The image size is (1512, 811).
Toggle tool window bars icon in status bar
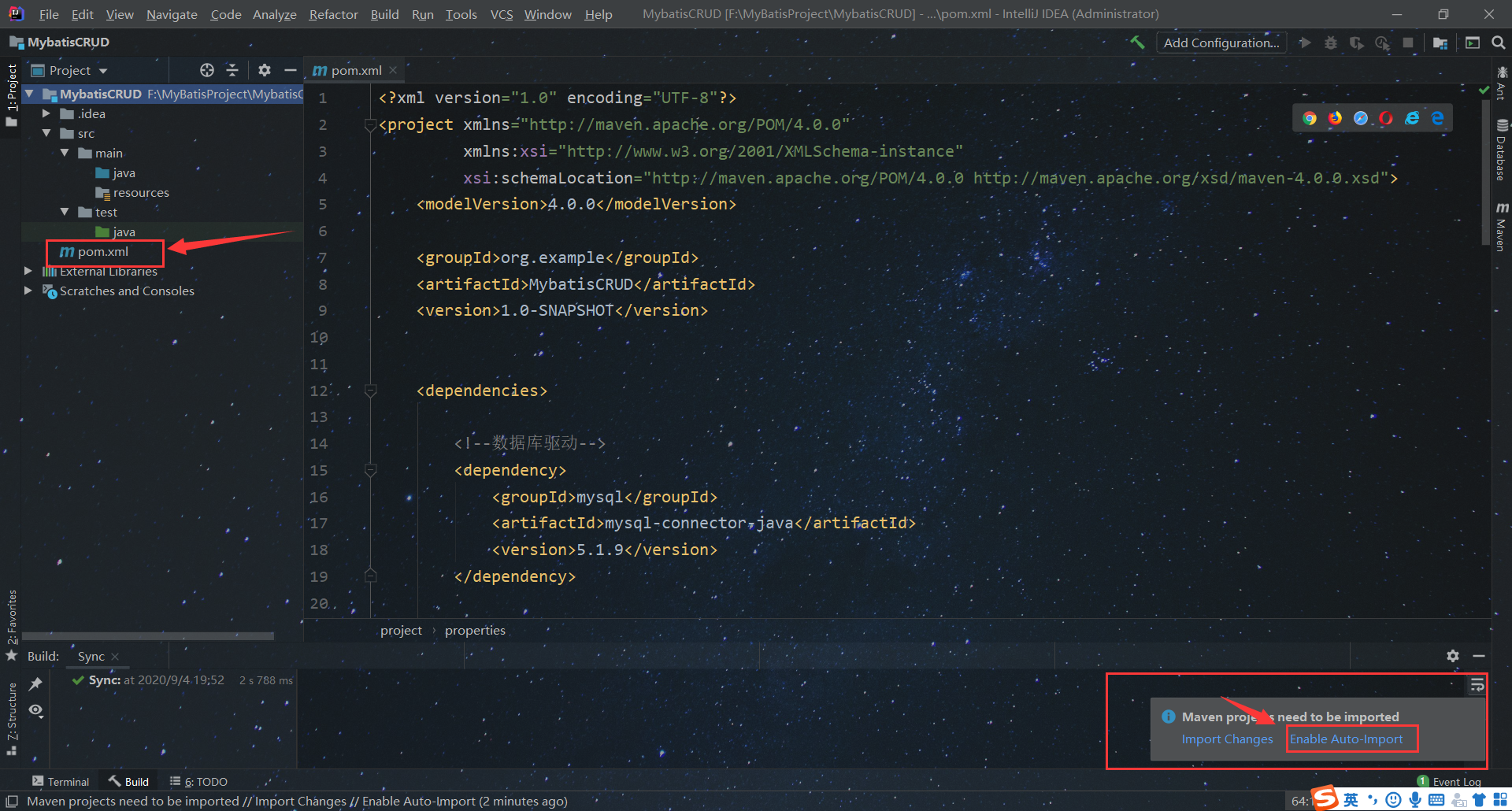click(x=12, y=801)
